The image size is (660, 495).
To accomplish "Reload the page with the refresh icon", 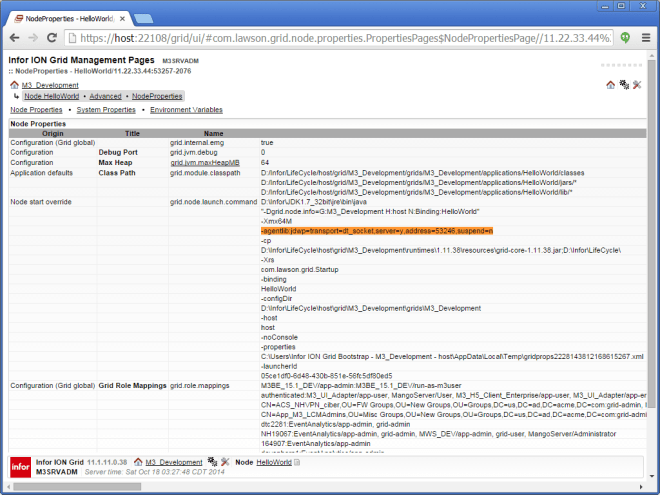I will 53,38.
